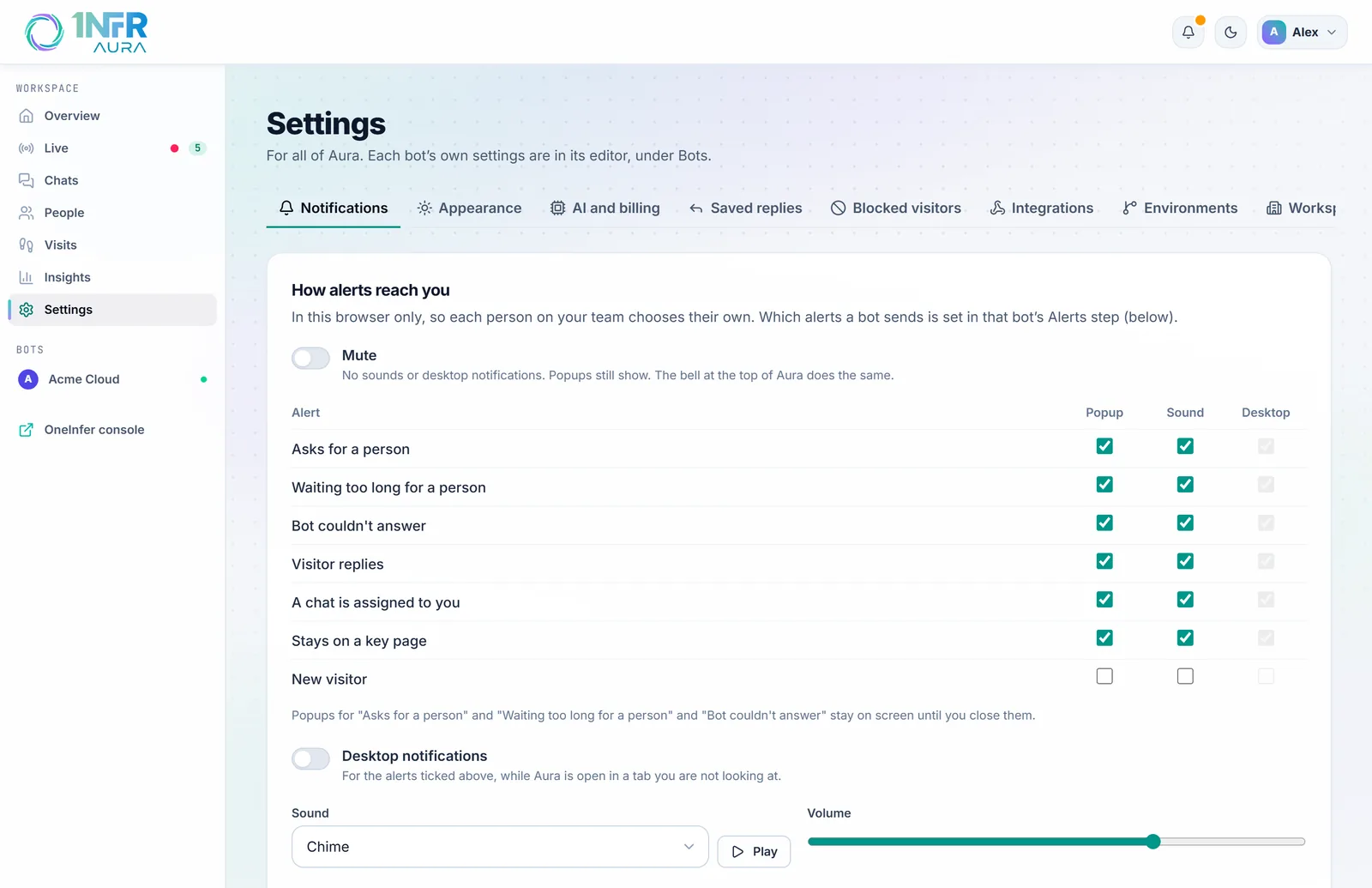This screenshot has height=888, width=1372.
Task: Click the Visits footprints icon
Action: [27, 245]
